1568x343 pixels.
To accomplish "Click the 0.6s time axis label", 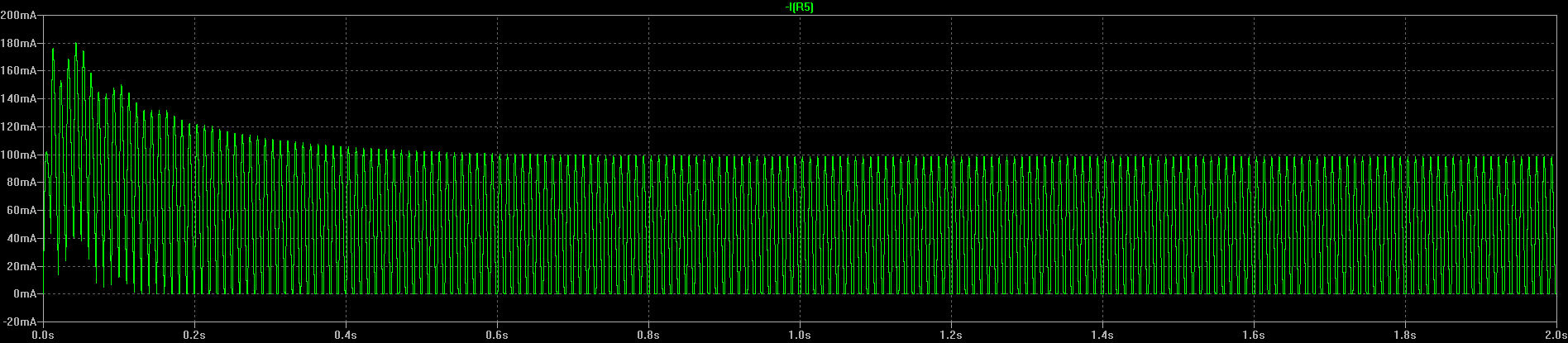I will (497, 336).
